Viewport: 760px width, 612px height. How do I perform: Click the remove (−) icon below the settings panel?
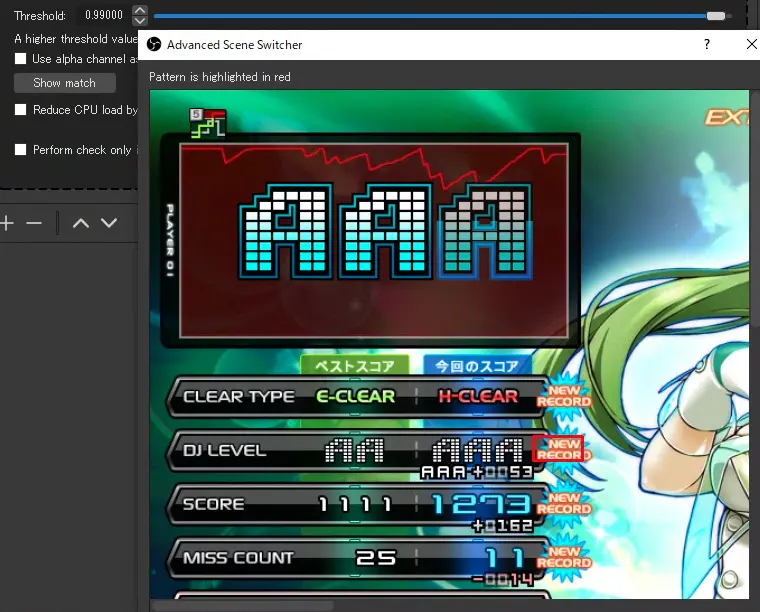tap(34, 223)
